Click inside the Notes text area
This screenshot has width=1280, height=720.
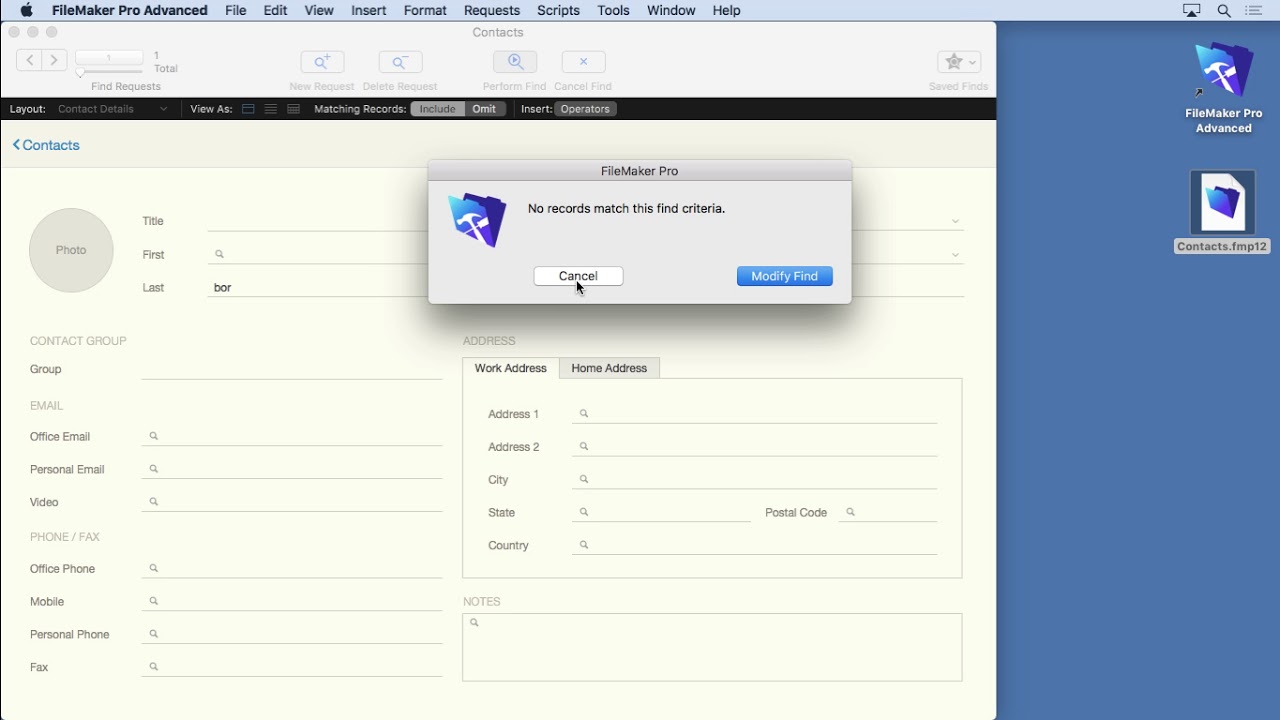[x=712, y=647]
